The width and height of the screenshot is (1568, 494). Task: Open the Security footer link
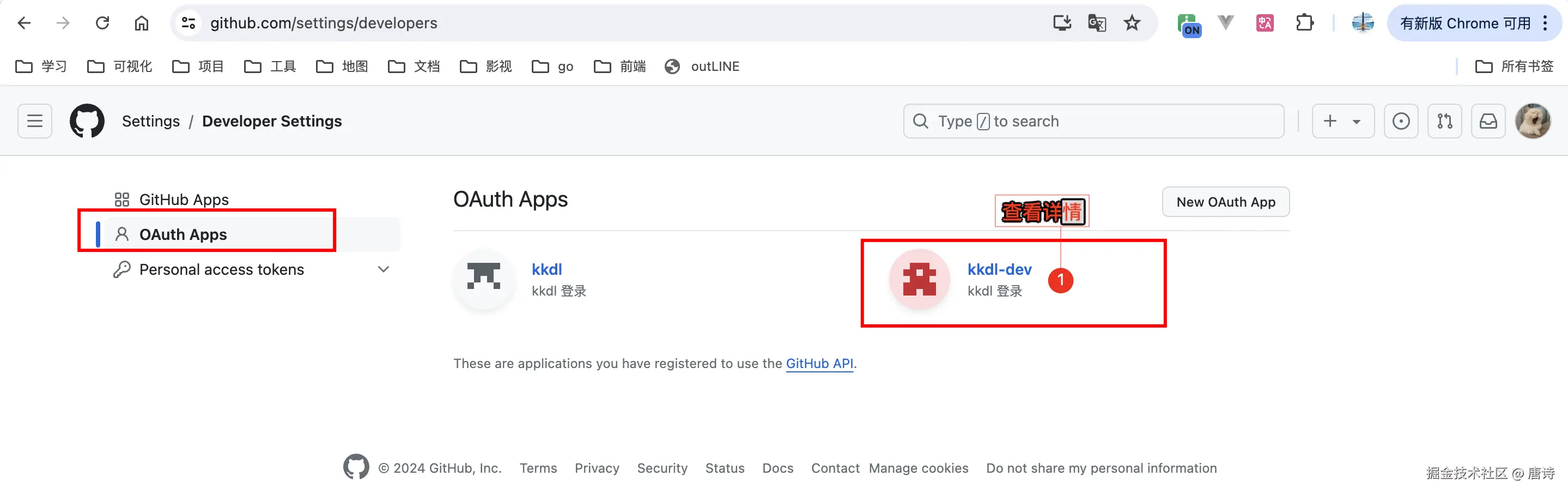pyautogui.click(x=663, y=468)
